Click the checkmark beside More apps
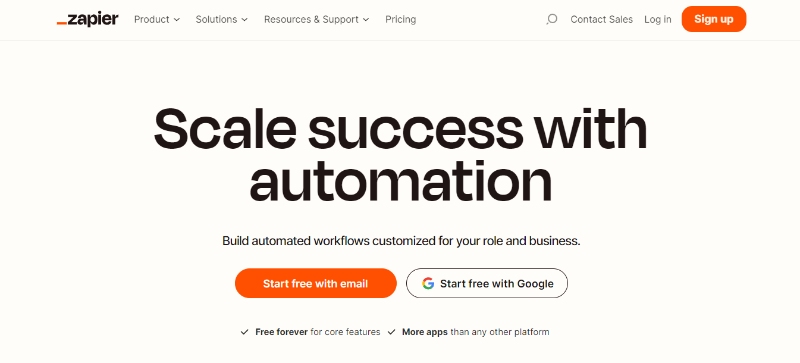800x363 pixels. (391, 332)
